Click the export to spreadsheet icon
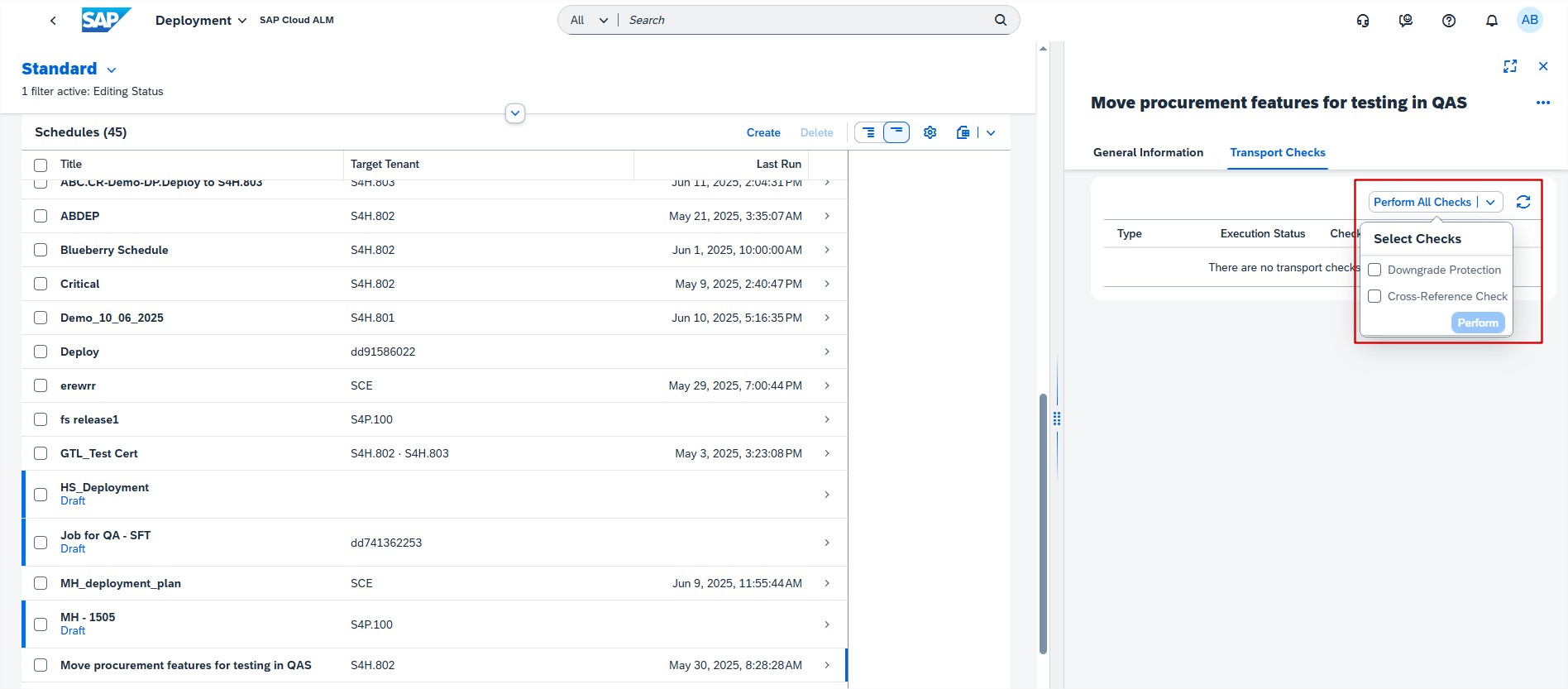1568x689 pixels. click(x=963, y=132)
